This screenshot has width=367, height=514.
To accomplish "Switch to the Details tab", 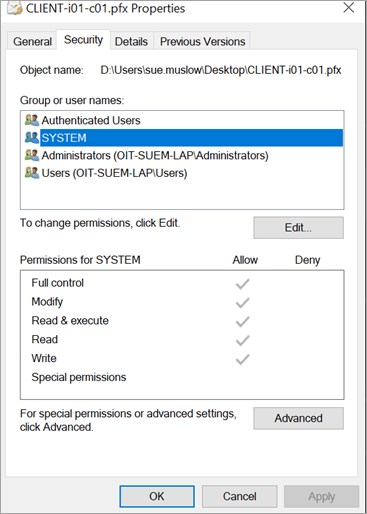I will [x=131, y=41].
